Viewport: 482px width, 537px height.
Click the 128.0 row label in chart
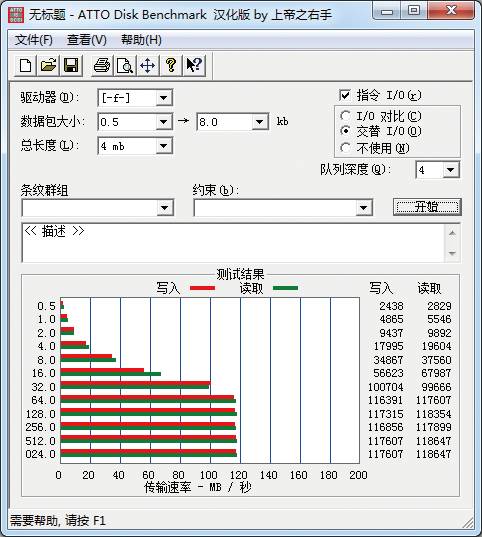(x=40, y=414)
